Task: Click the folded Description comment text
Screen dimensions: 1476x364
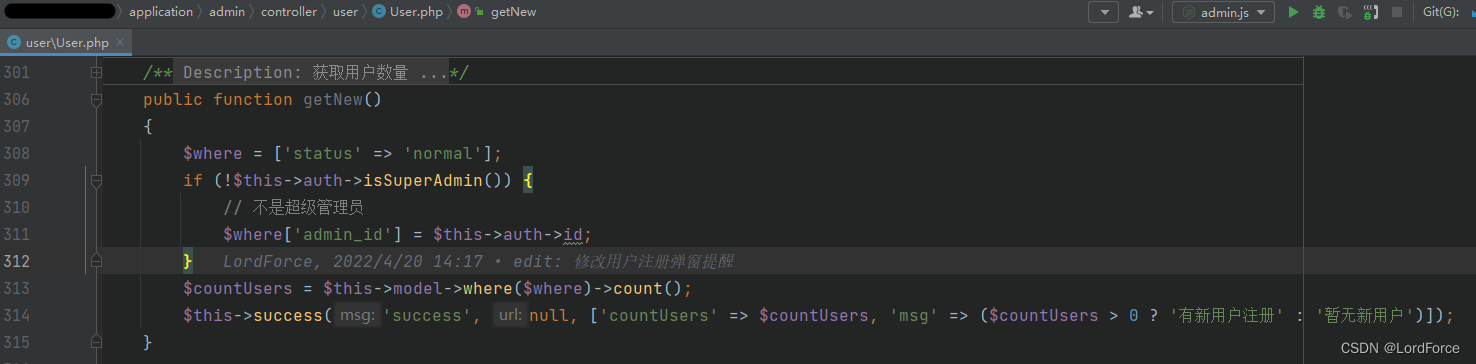Action: tap(312, 72)
